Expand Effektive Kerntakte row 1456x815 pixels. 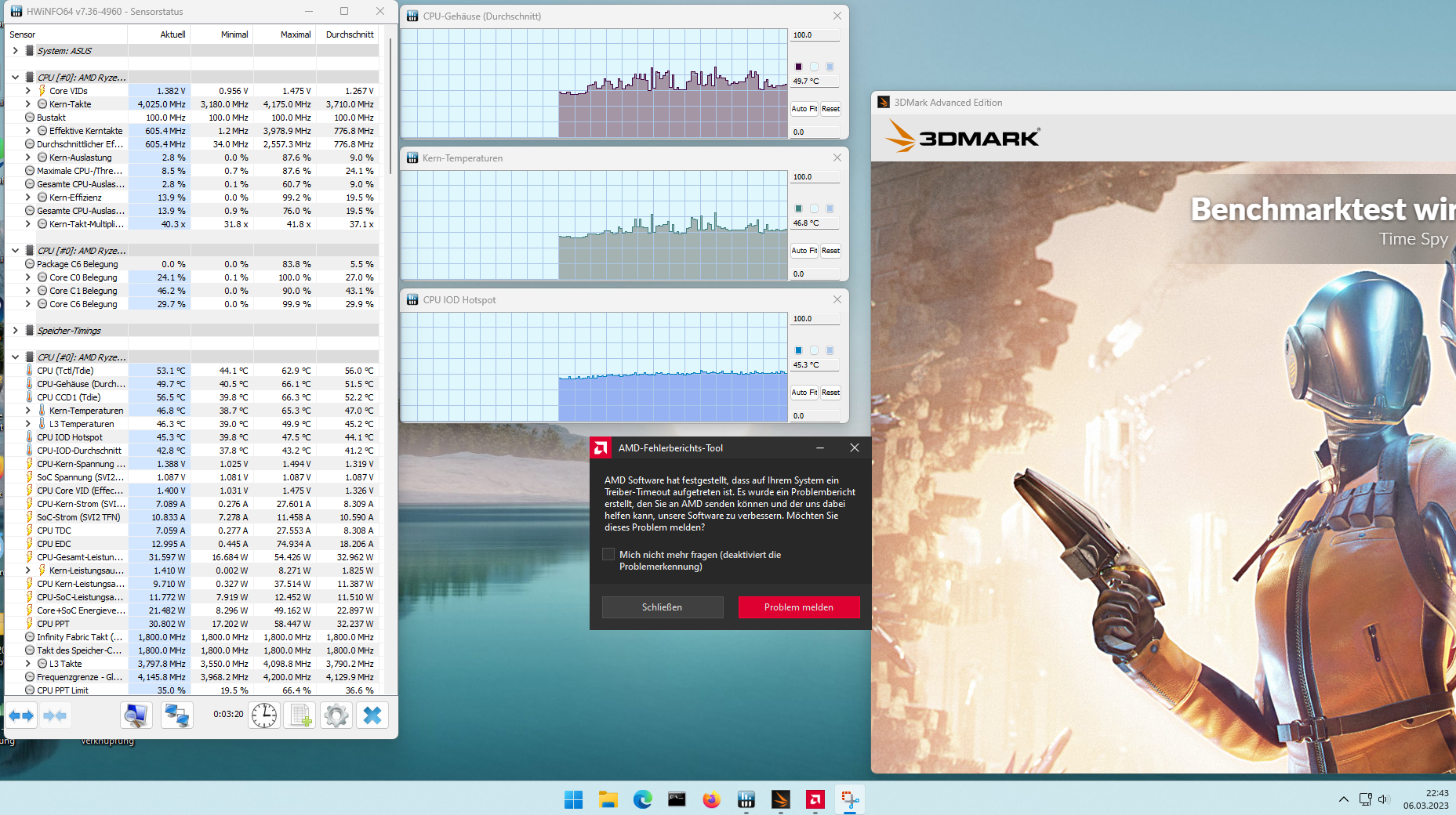[x=28, y=131]
